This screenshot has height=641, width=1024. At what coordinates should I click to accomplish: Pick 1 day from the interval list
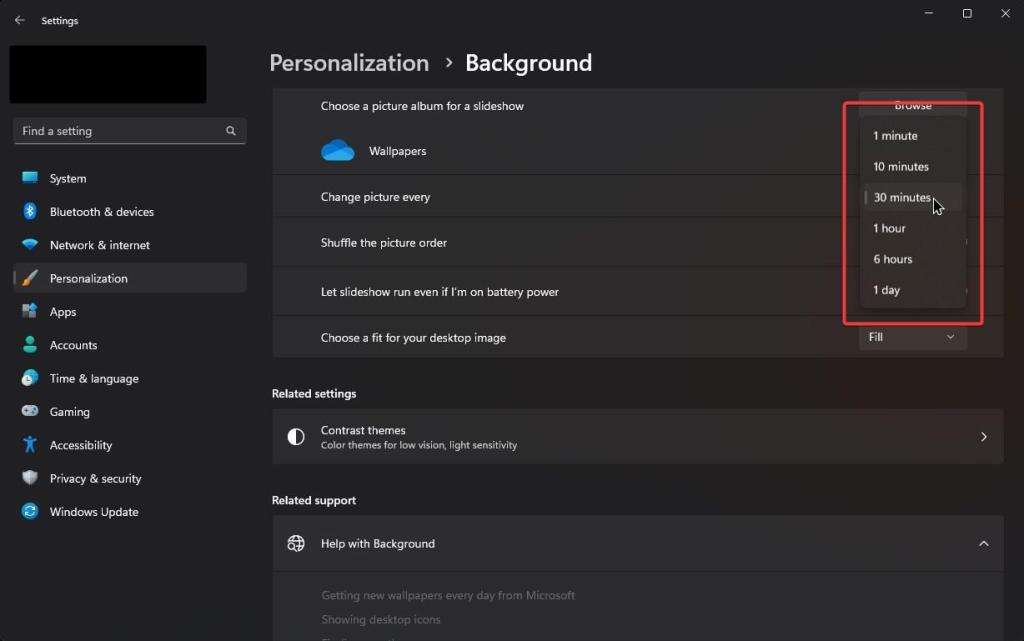click(912, 290)
